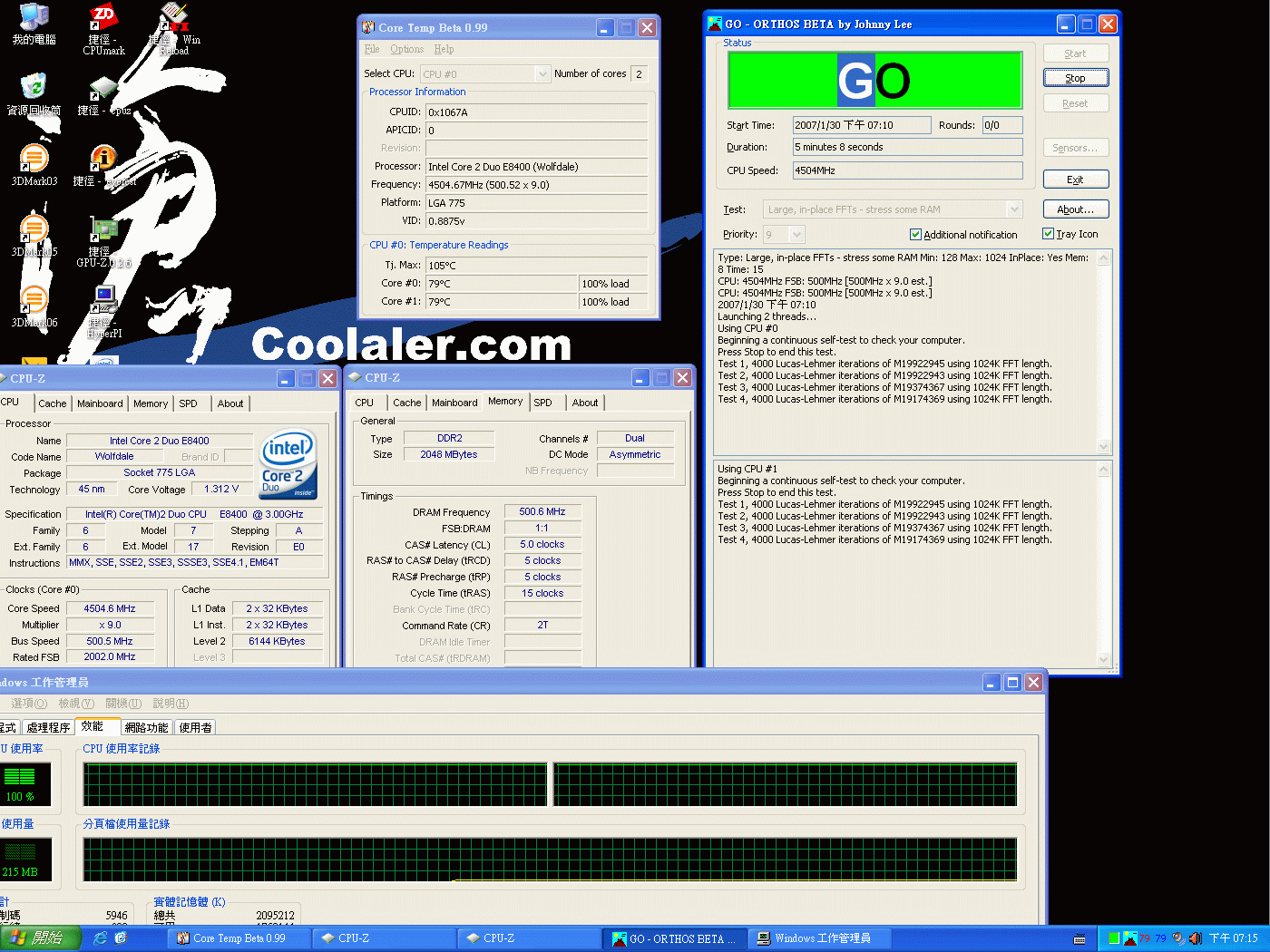The image size is (1270, 952).
Task: Open Core Temp Help menu
Action: pyautogui.click(x=444, y=49)
